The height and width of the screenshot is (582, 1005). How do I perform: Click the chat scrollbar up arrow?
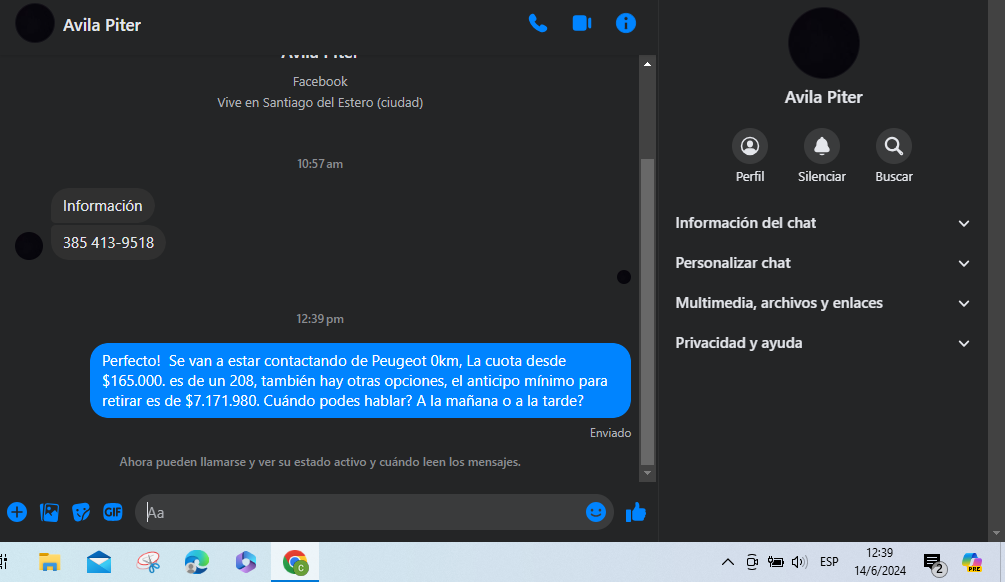coord(647,64)
